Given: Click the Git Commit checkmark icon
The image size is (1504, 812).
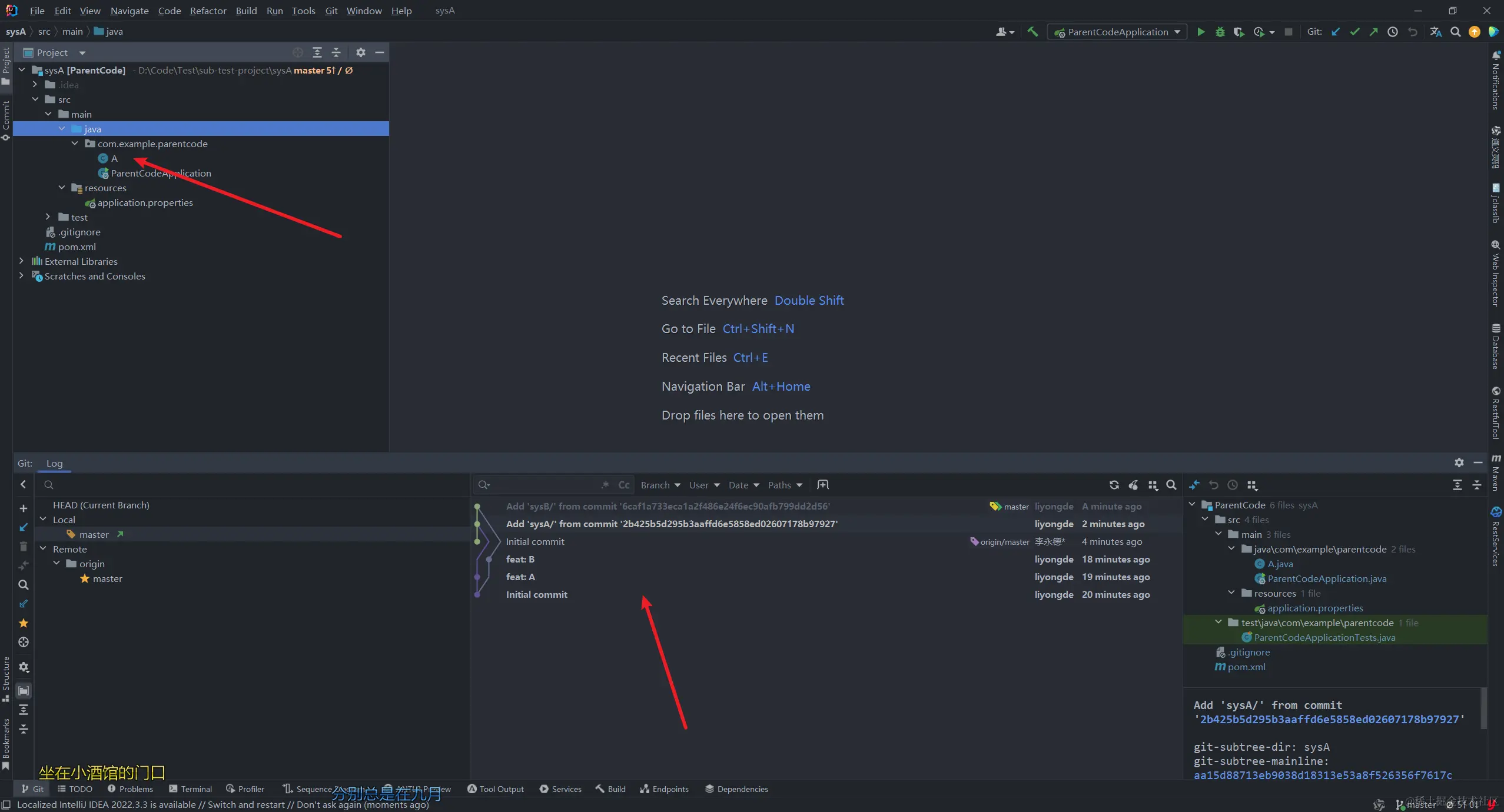Looking at the screenshot, I should click(1354, 32).
